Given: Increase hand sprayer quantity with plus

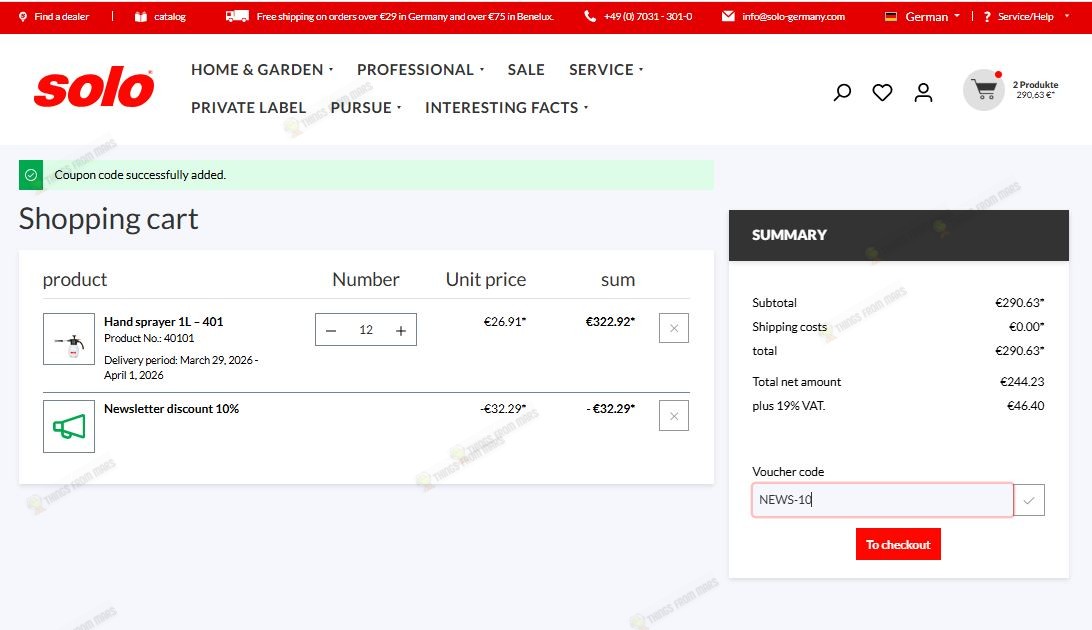Looking at the screenshot, I should 400,330.
